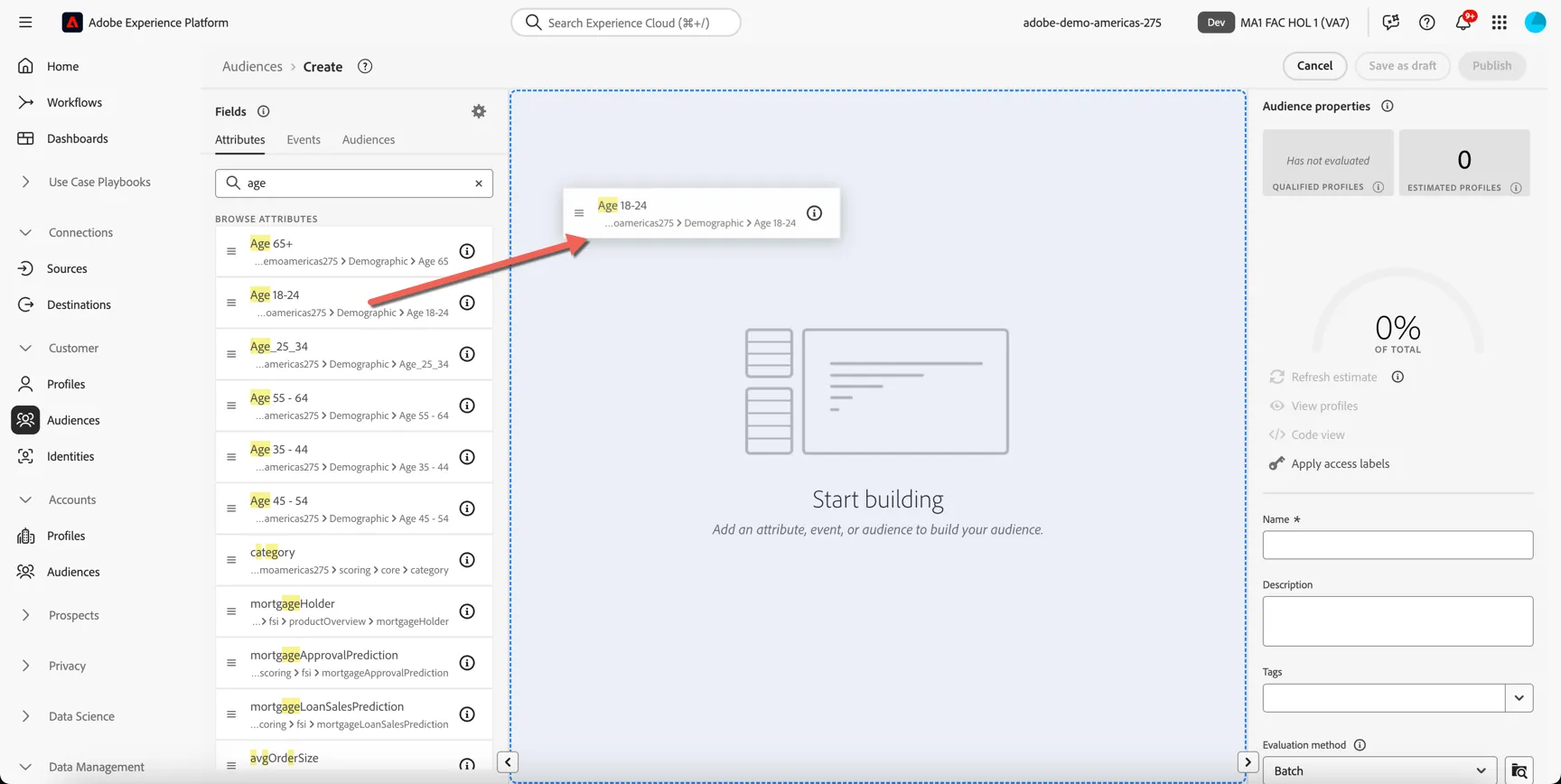
Task: Open the hamburger navigation menu
Action: click(x=25, y=23)
